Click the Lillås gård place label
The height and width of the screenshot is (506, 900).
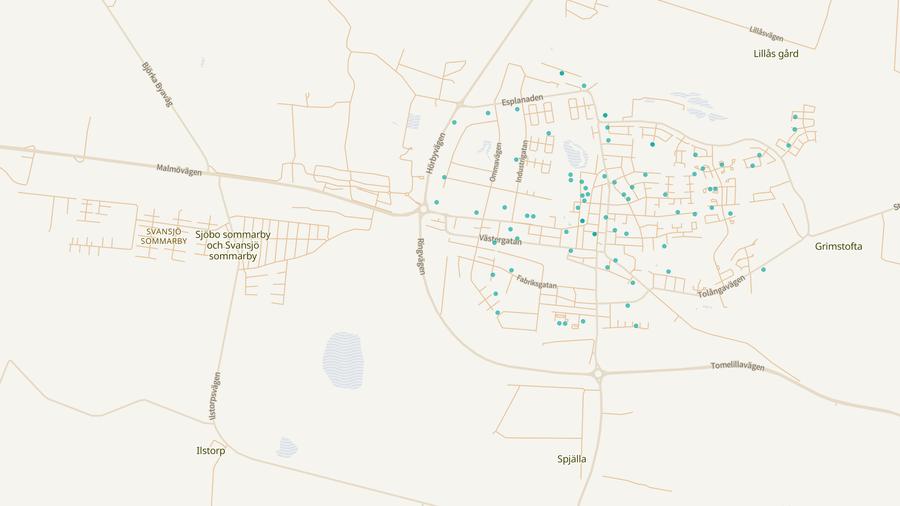click(x=776, y=54)
